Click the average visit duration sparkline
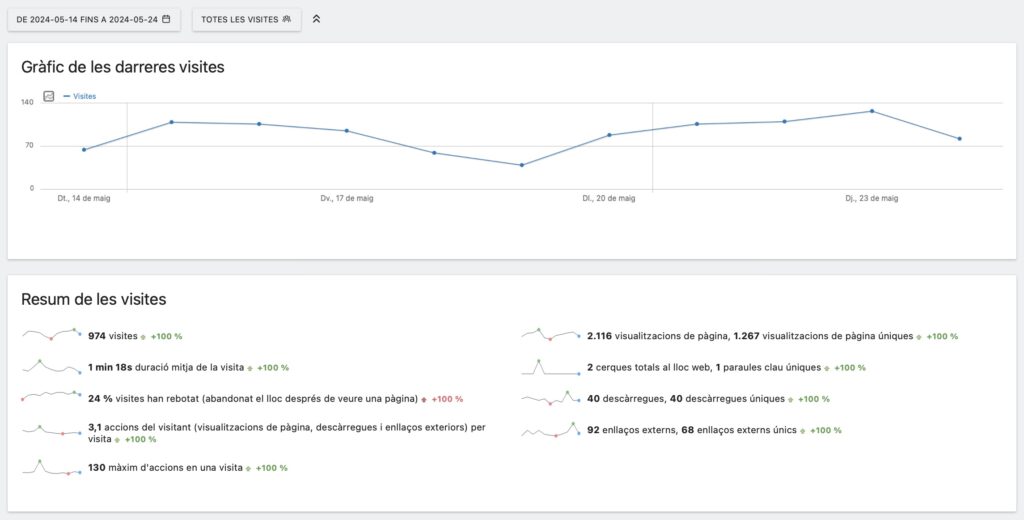Screen dimensions: 1024x520 pyautogui.click(x=52, y=367)
